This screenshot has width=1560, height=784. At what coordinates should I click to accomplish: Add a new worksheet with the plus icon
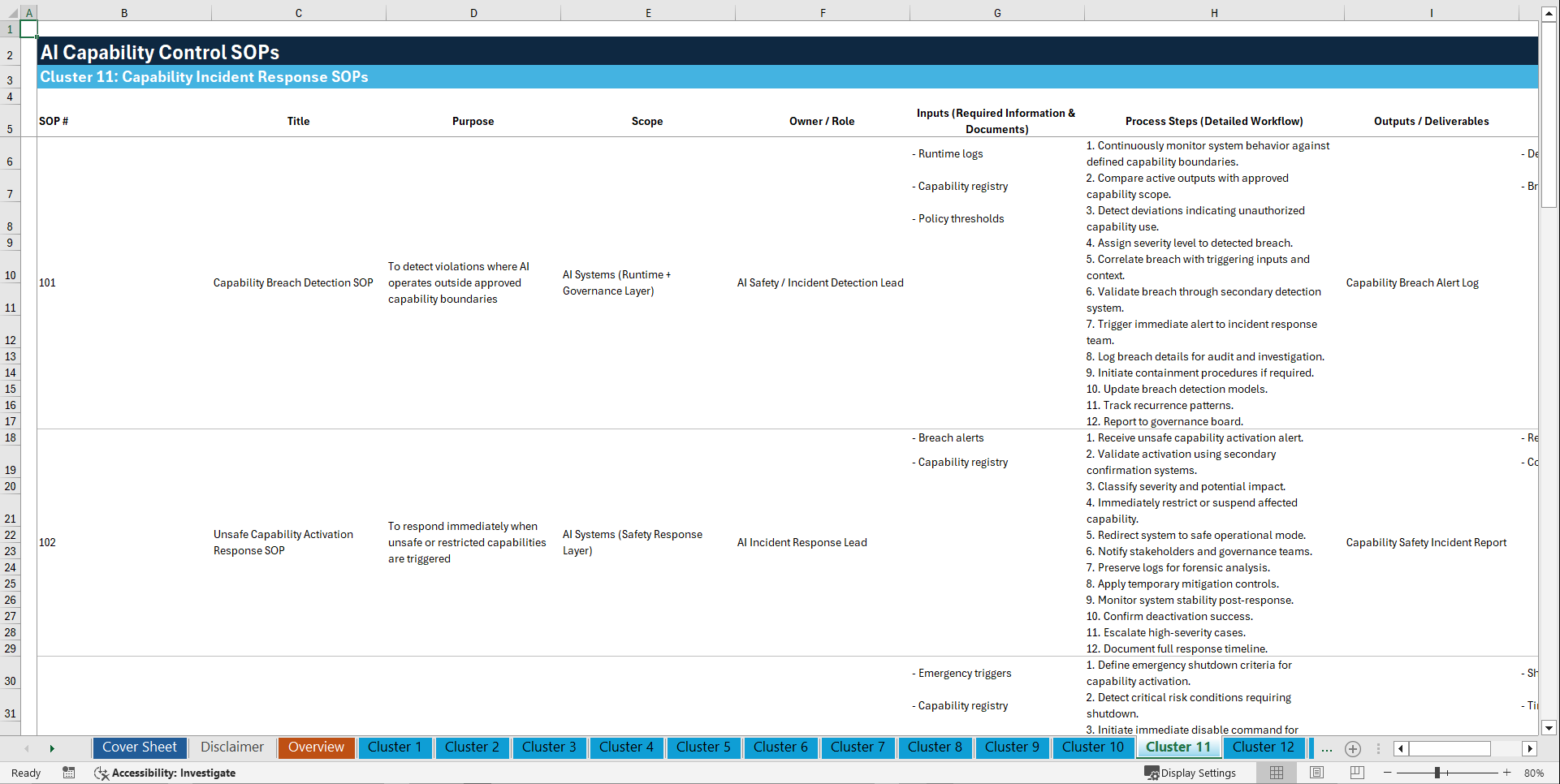[x=1353, y=748]
